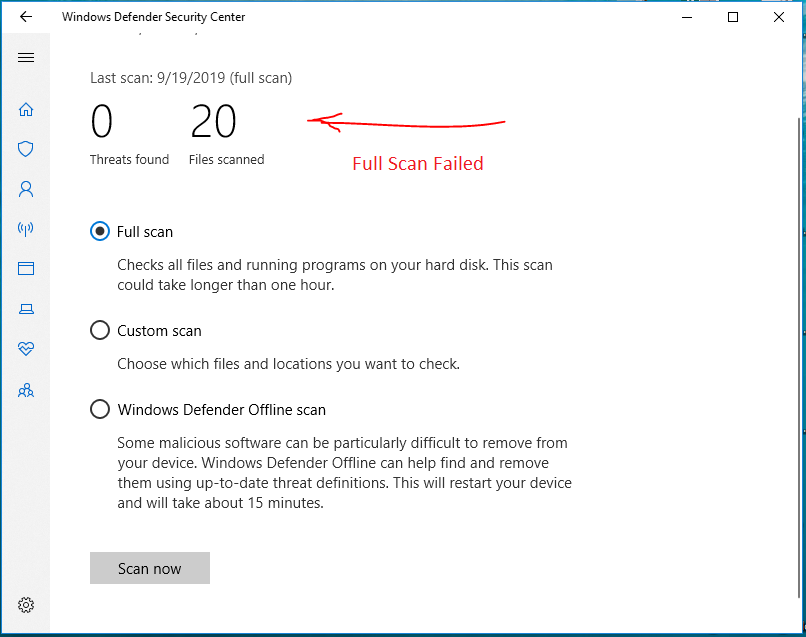This screenshot has height=637, width=806.
Task: Maximize the Windows Defender window
Action: 733,17
